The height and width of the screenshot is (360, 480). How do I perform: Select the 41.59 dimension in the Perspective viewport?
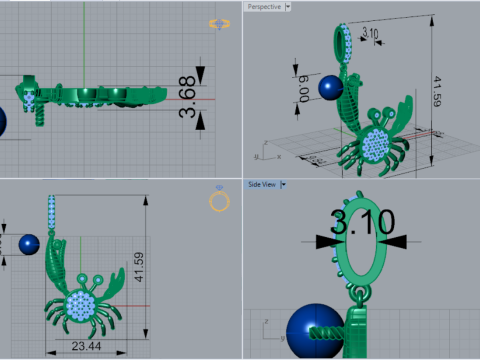click(x=437, y=91)
